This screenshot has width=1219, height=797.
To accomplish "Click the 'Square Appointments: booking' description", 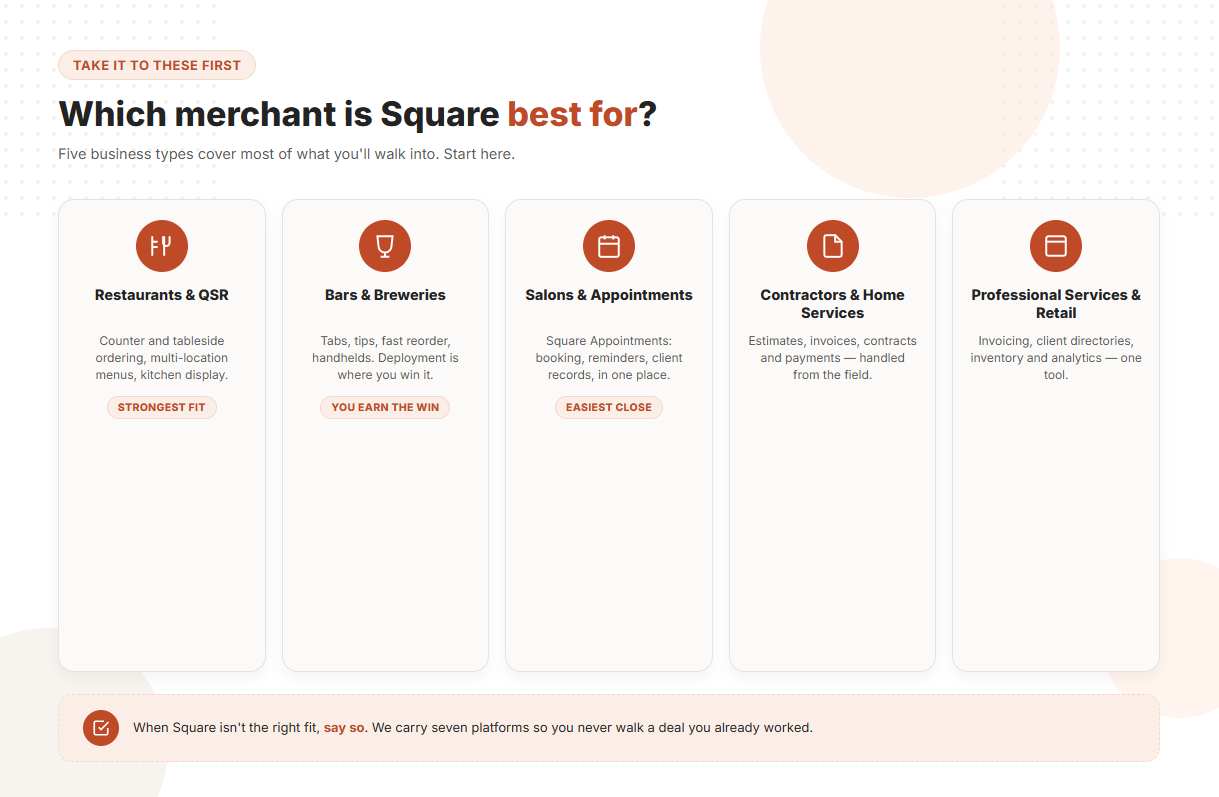I will (609, 358).
